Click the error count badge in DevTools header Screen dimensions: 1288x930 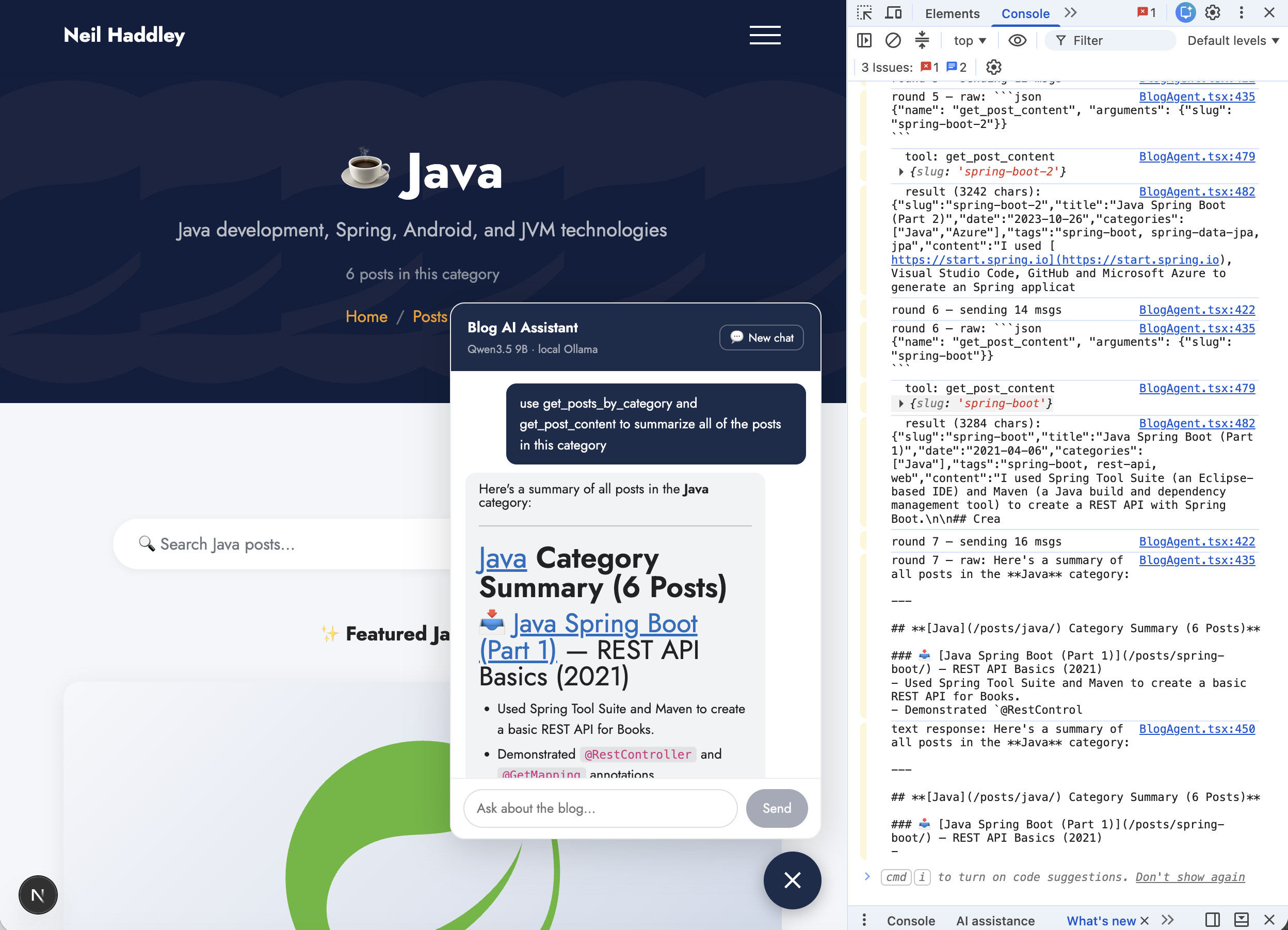1147,12
